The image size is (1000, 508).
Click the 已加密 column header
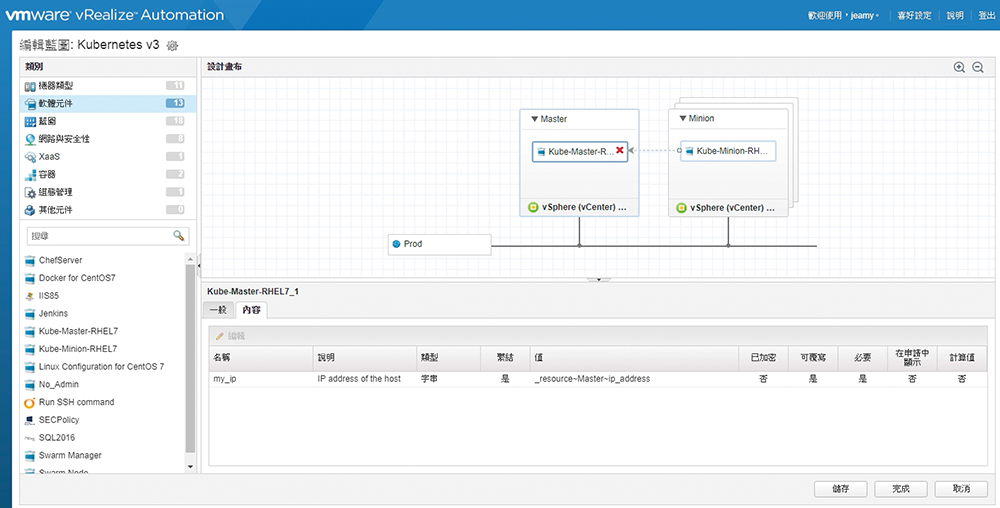click(x=763, y=358)
